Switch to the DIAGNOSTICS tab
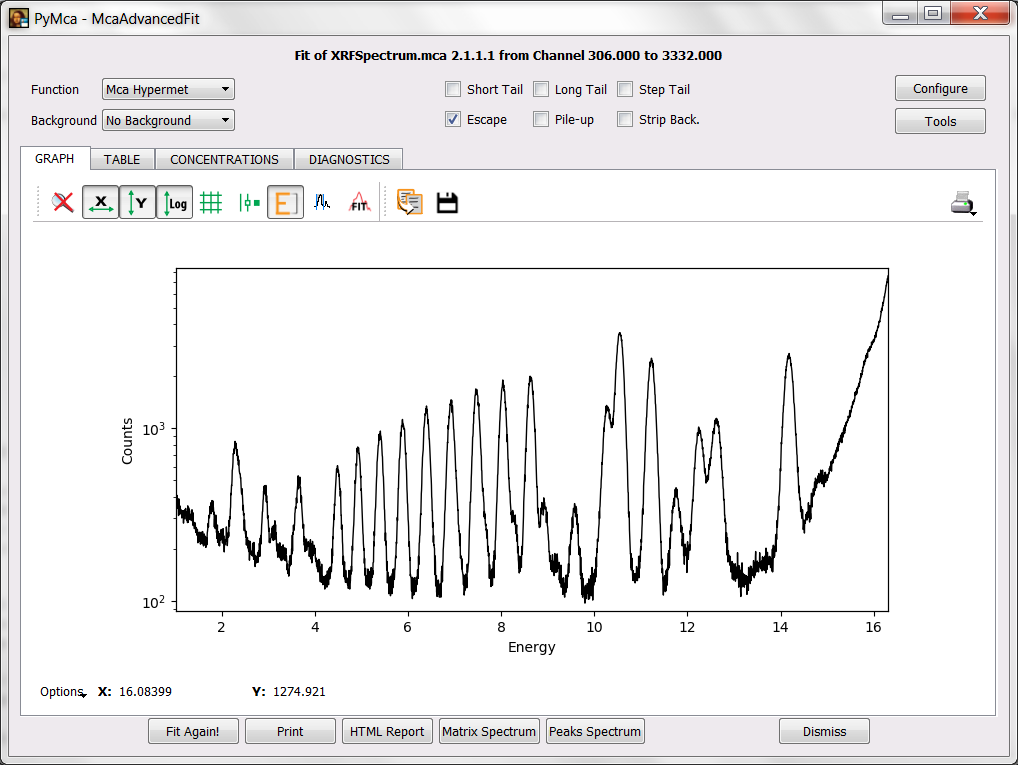This screenshot has height=765, width=1018. click(349, 160)
